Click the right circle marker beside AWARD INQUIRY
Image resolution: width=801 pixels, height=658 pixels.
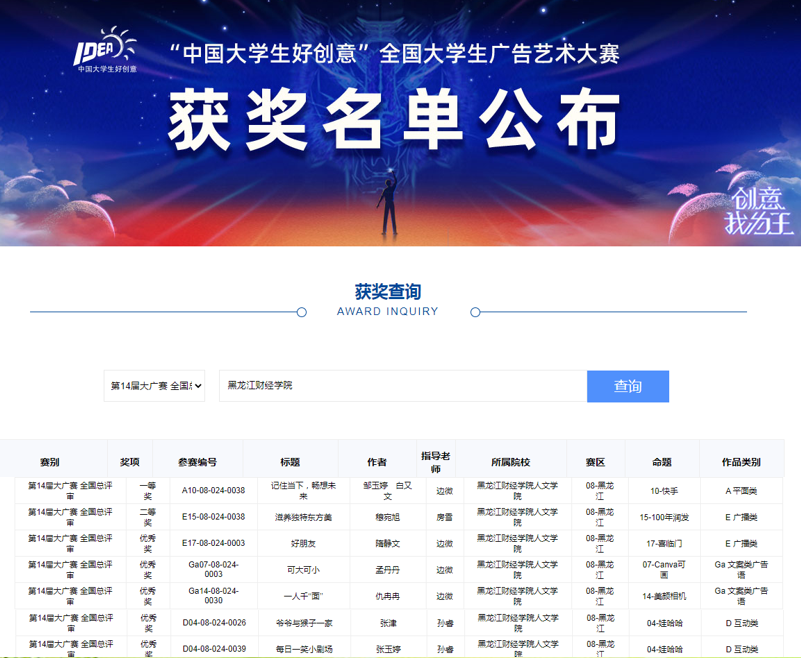click(x=475, y=312)
